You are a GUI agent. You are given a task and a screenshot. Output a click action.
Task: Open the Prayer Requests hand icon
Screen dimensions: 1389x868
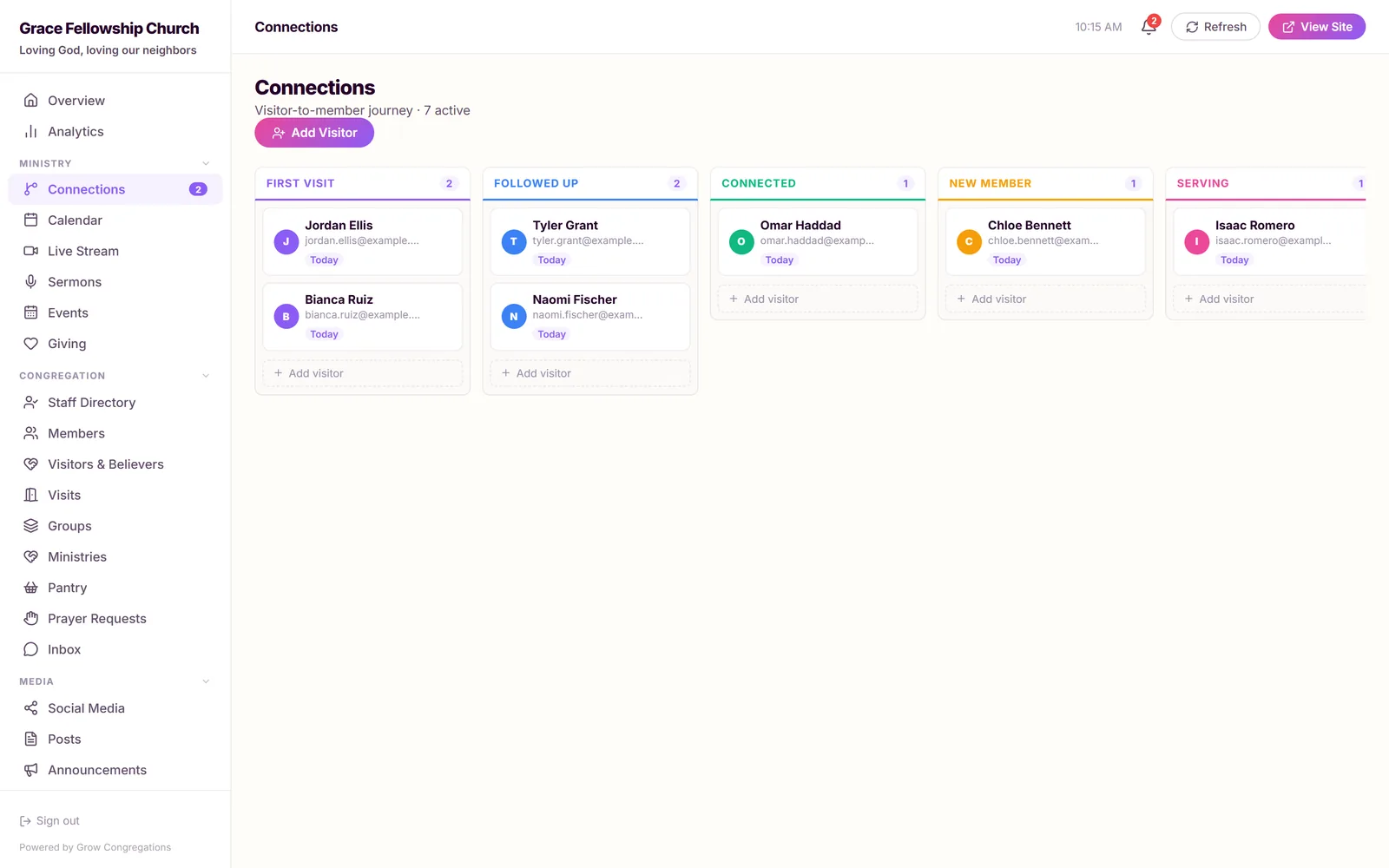point(31,619)
